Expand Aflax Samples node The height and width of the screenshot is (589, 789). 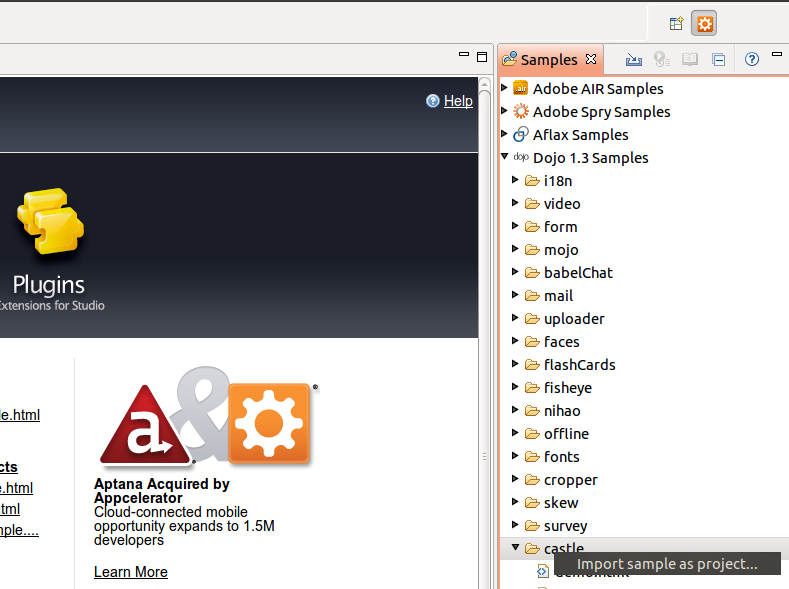(504, 134)
